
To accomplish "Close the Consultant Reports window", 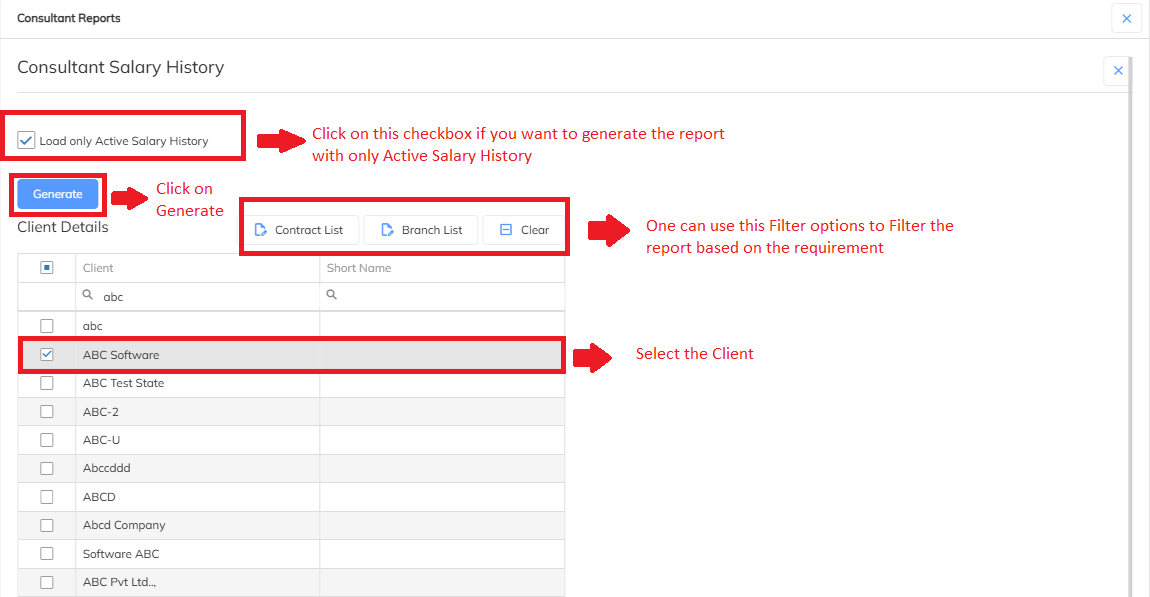I will click(x=1126, y=18).
